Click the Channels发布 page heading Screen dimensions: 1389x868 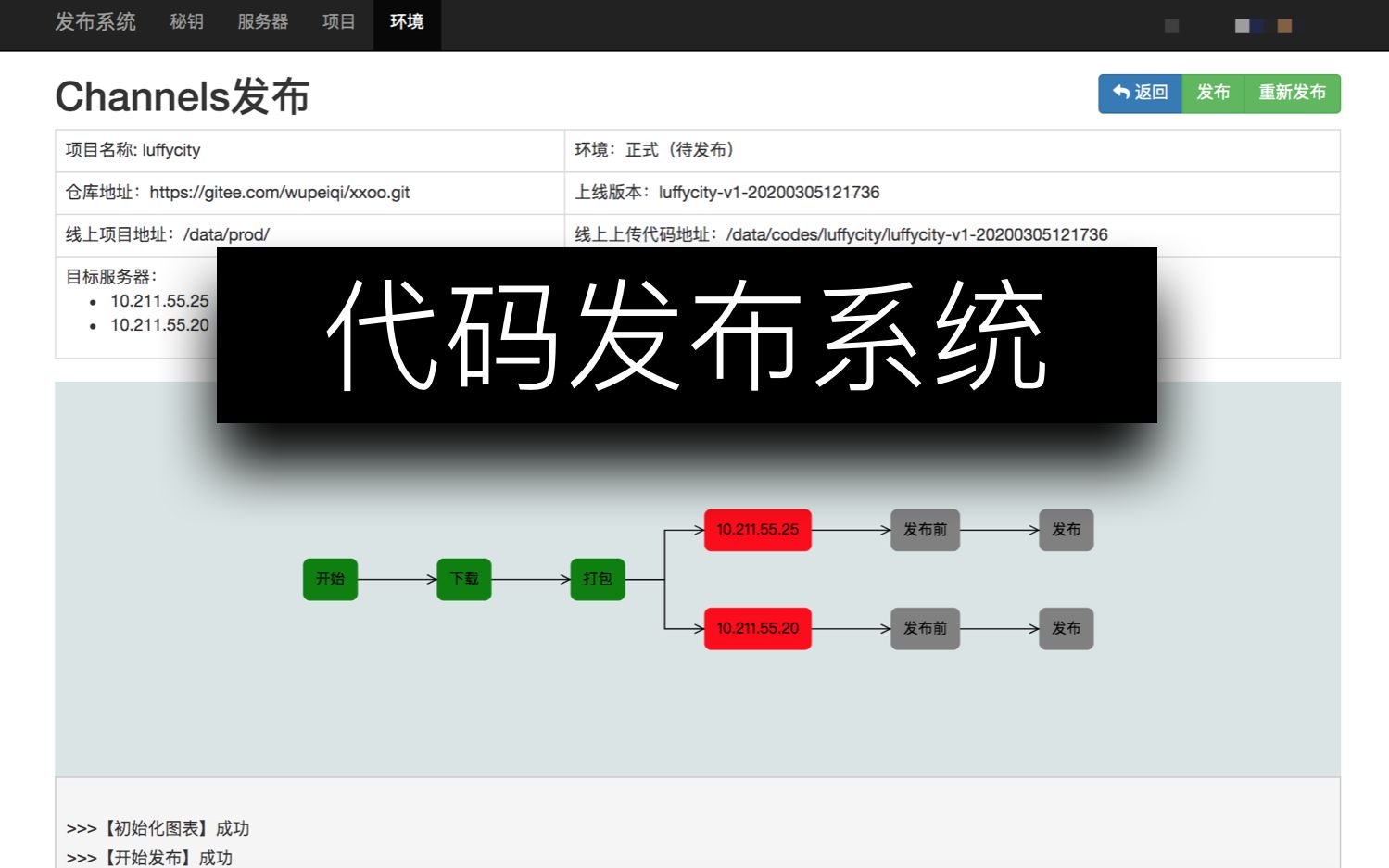click(183, 96)
